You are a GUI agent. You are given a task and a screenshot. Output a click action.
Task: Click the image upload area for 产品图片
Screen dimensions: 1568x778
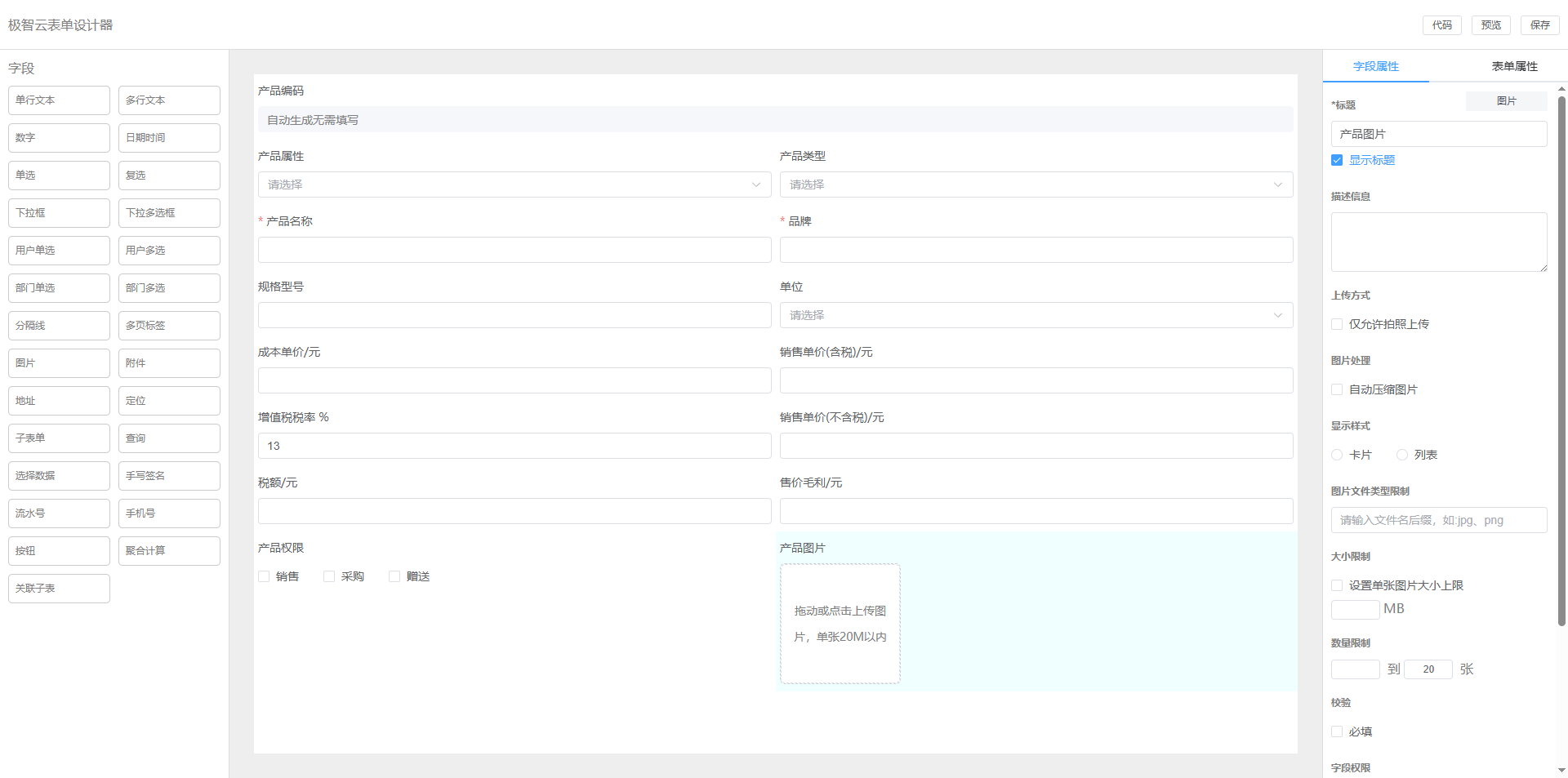click(x=840, y=624)
